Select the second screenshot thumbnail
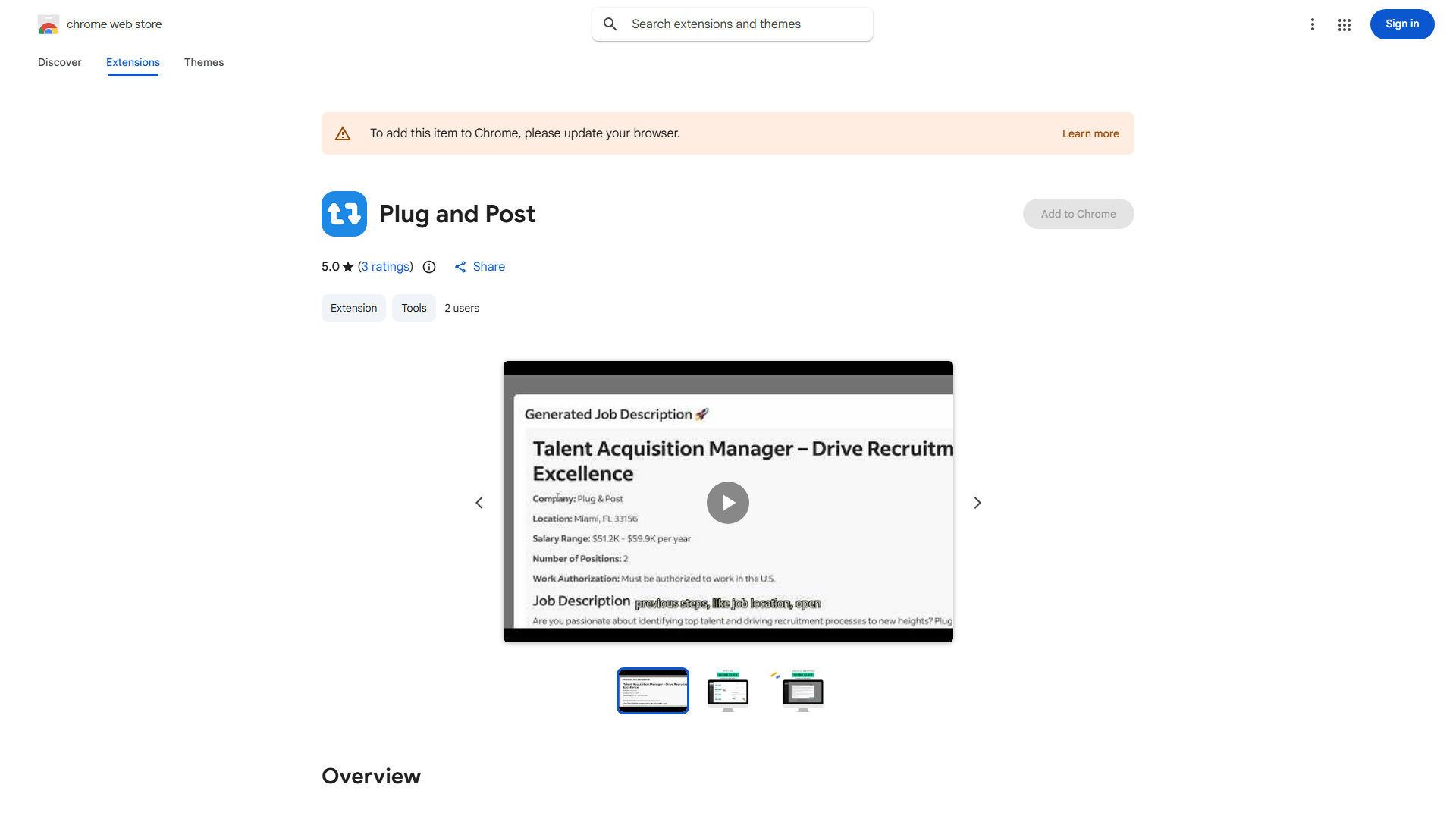 pyautogui.click(x=728, y=691)
